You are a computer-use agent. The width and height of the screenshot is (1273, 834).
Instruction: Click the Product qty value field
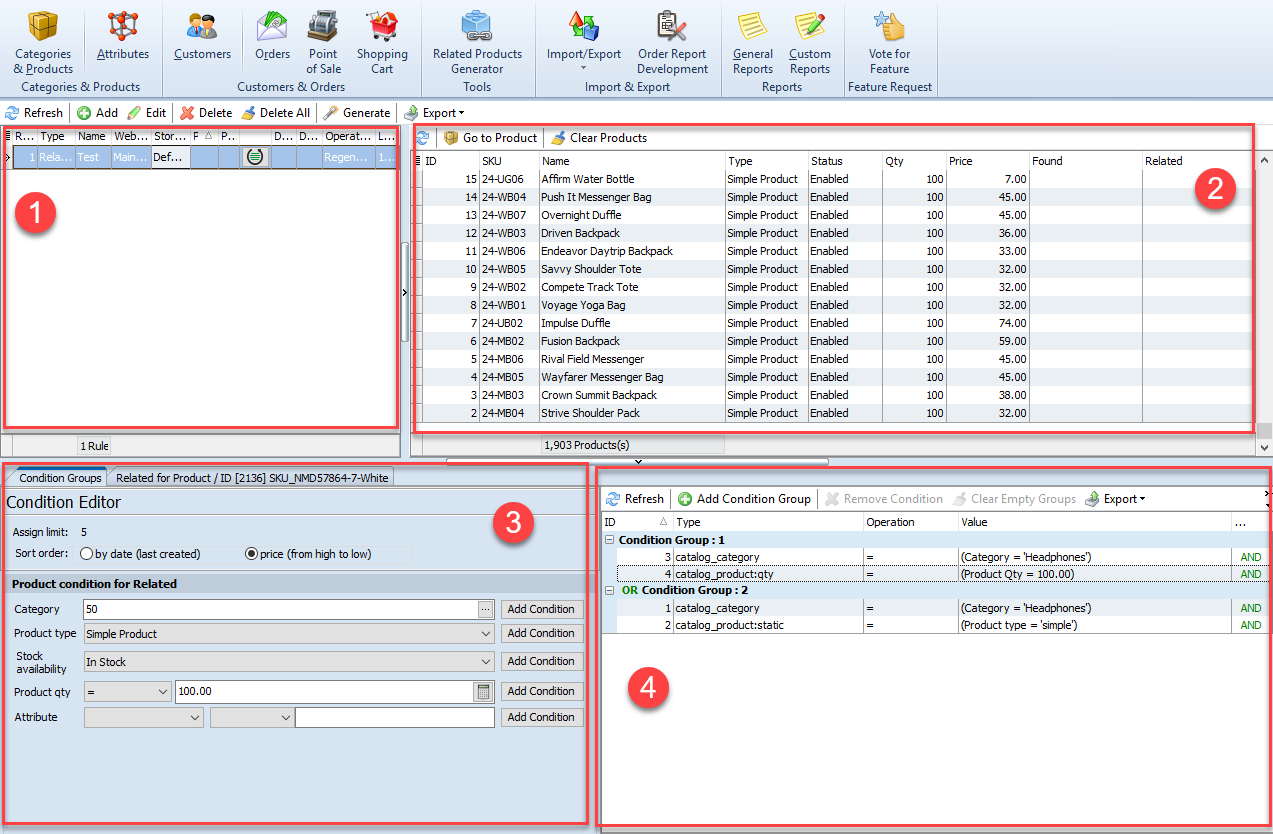(x=322, y=691)
